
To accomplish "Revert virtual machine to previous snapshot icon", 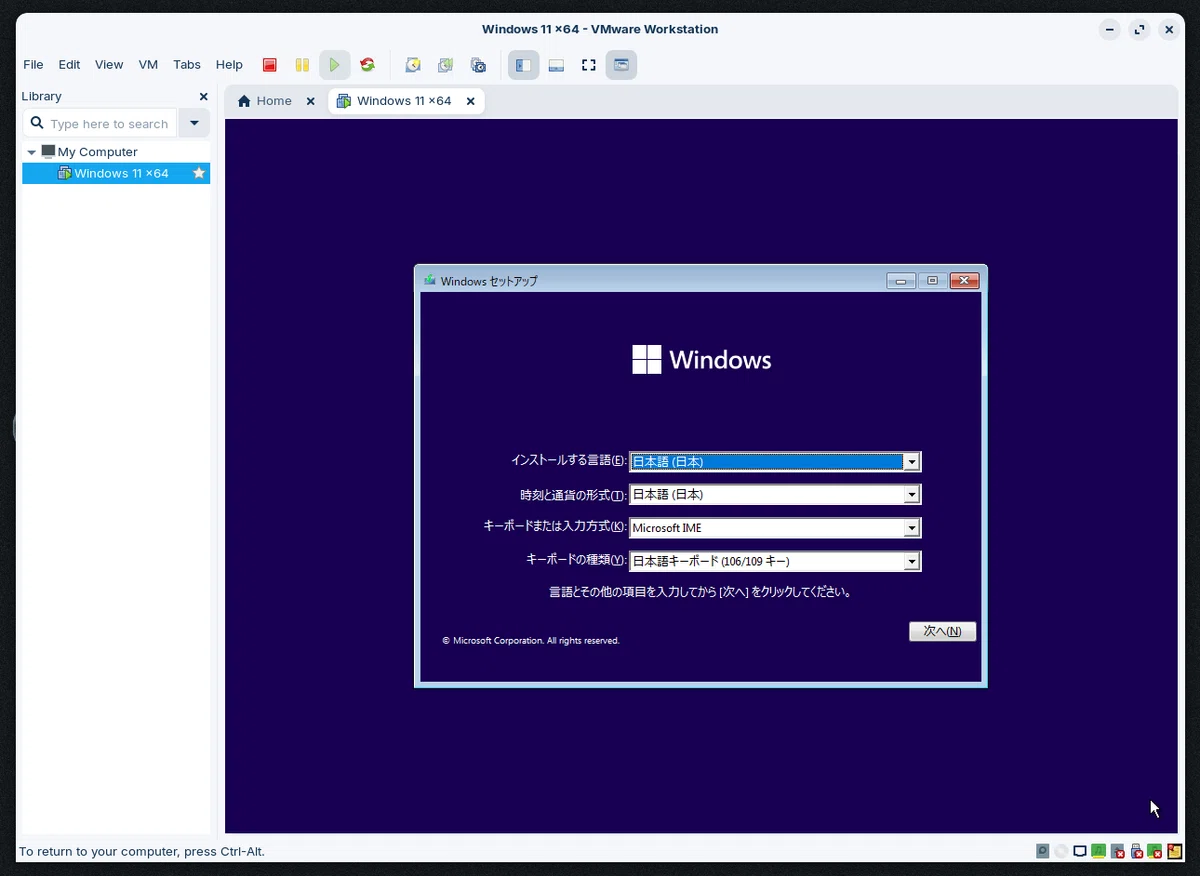I will coord(446,65).
